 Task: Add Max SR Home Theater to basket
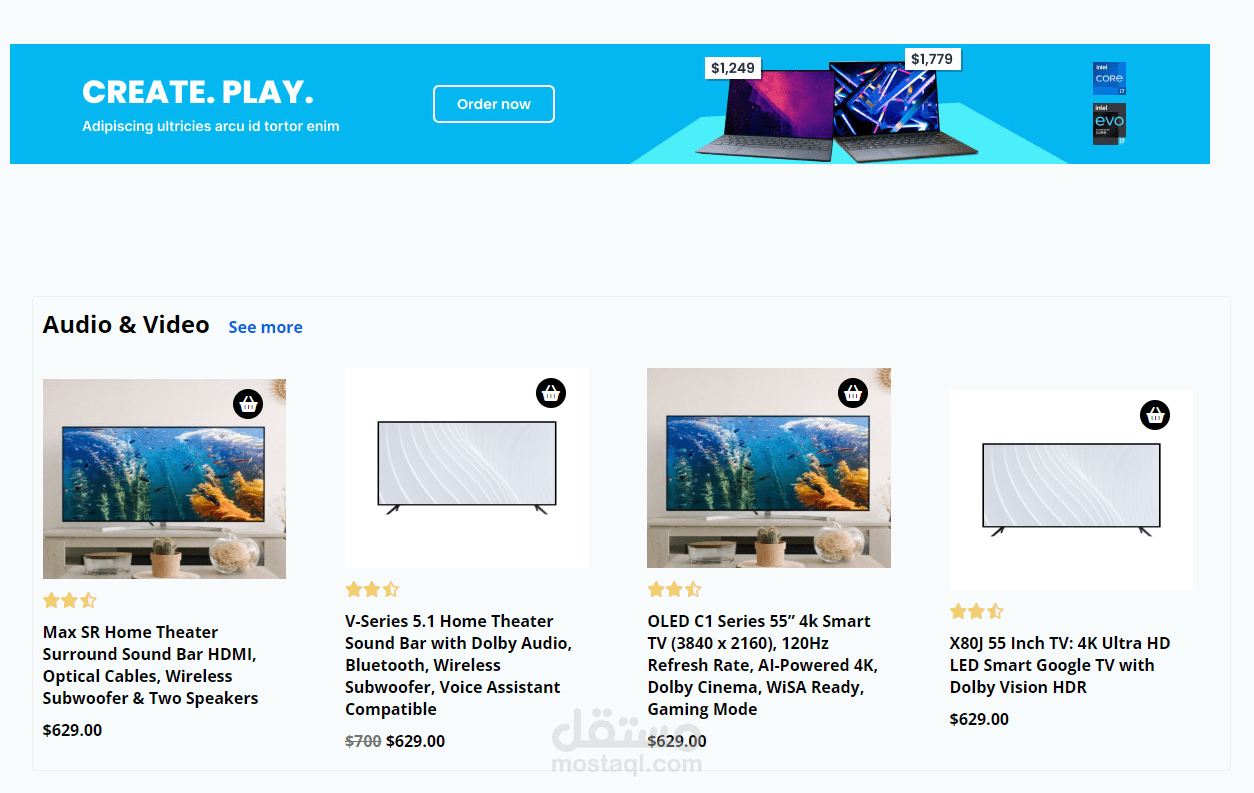coord(249,404)
